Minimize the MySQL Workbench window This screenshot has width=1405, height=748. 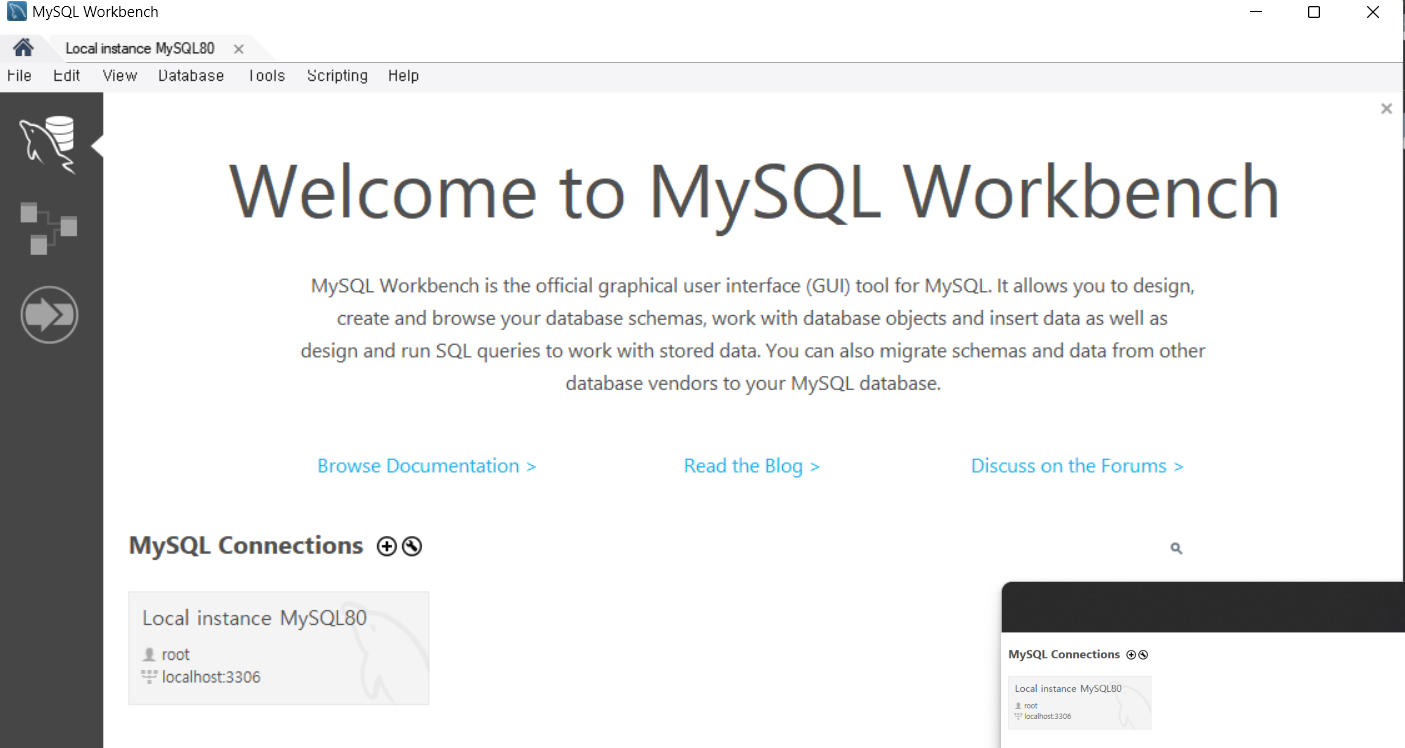(x=1255, y=12)
